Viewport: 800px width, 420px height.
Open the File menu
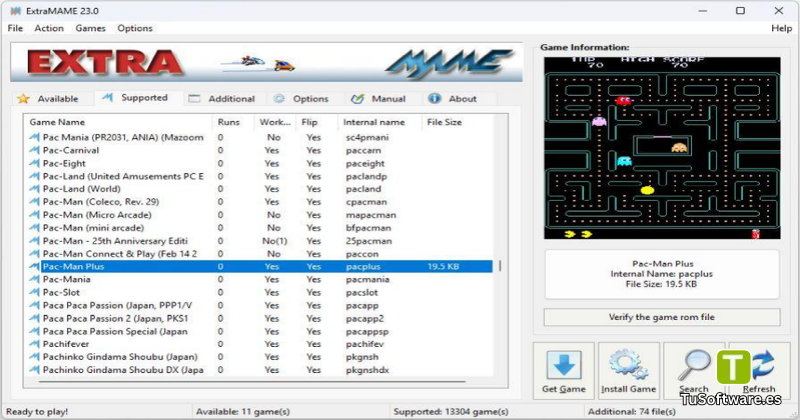tap(15, 28)
